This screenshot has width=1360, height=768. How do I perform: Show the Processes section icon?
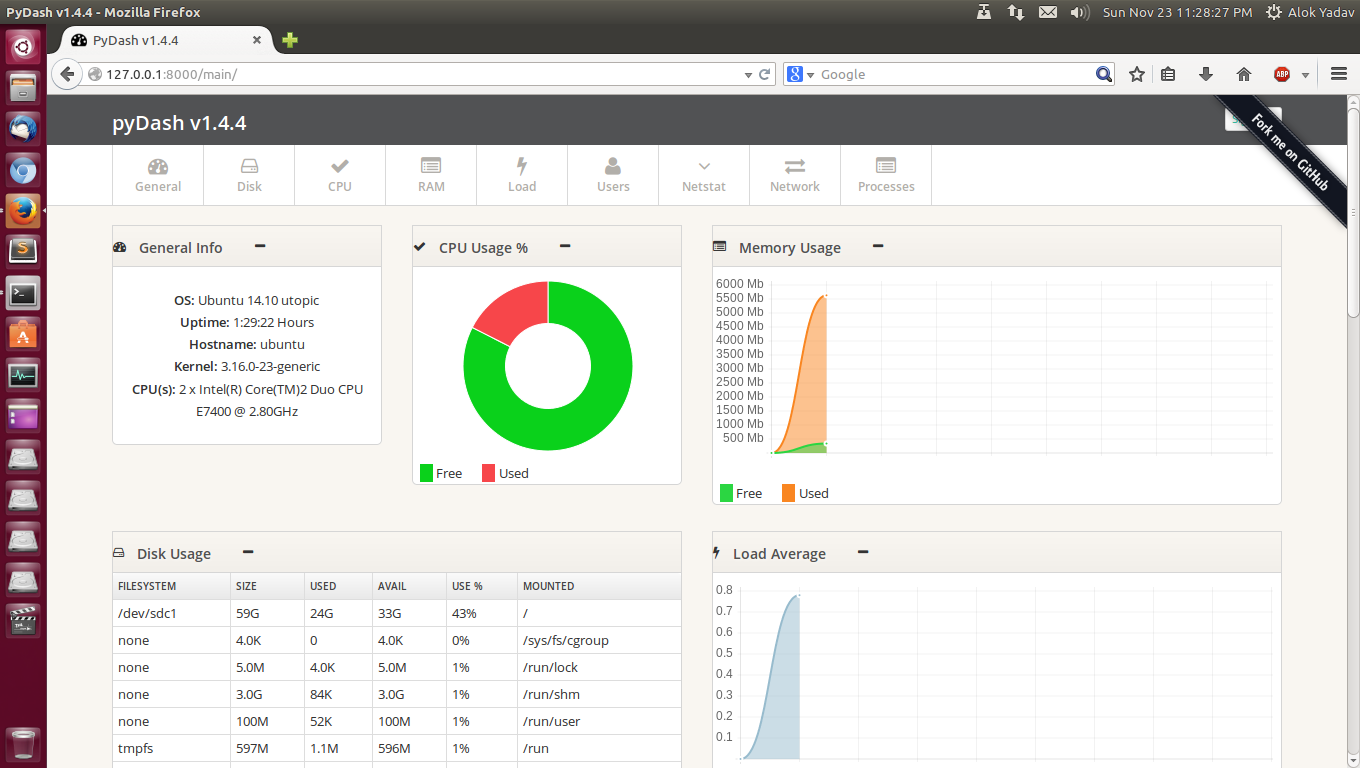click(886, 166)
